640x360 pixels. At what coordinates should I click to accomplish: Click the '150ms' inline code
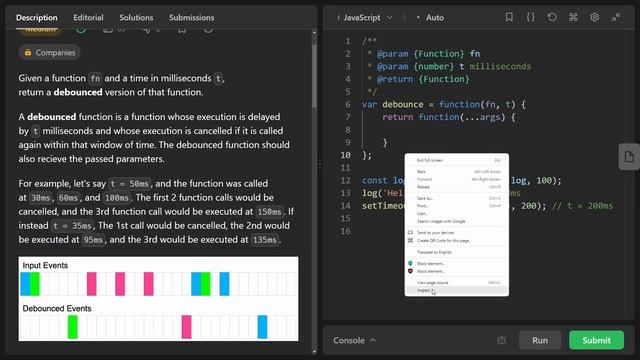tap(269, 212)
